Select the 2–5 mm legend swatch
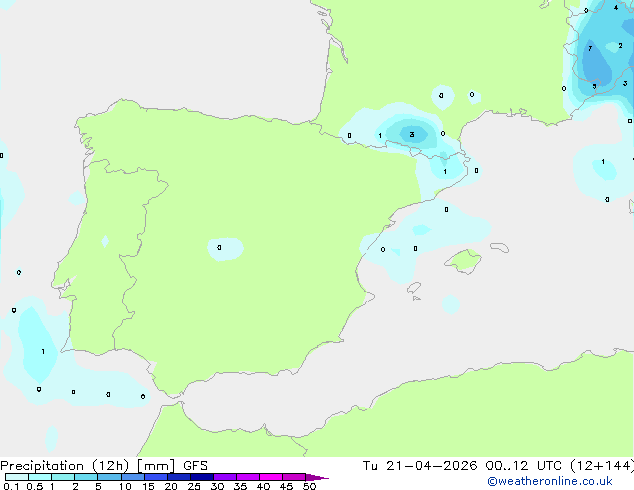634x490 pixels. (86, 477)
